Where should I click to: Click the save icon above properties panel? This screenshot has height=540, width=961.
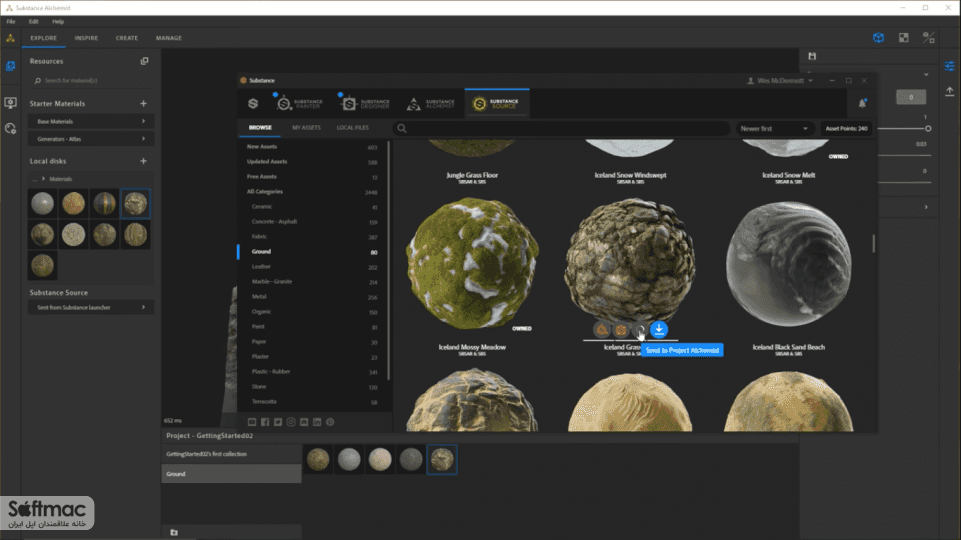point(812,56)
